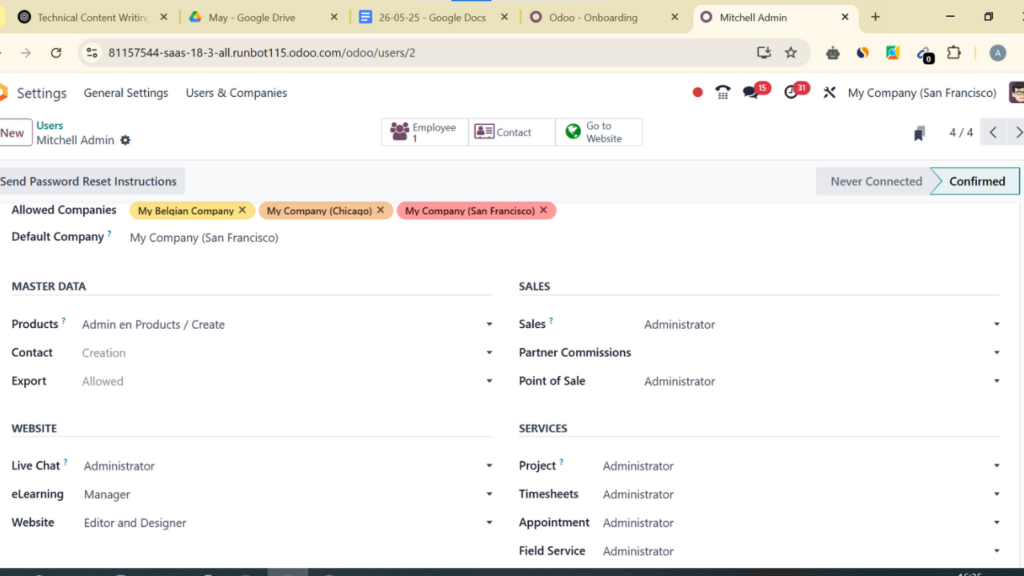Select the Confirmed status
This screenshot has width=1024, height=576.
click(x=977, y=182)
